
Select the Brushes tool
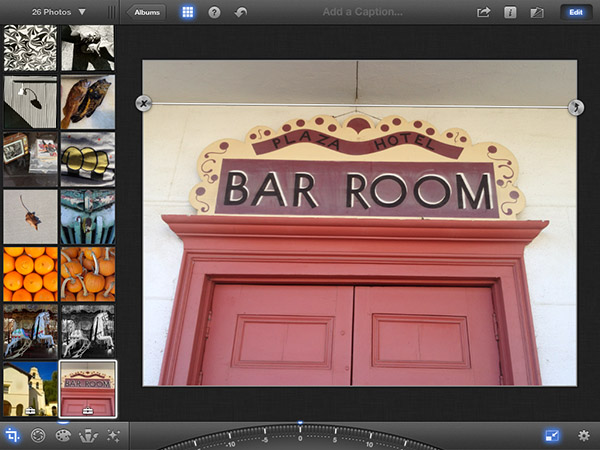tap(88, 435)
